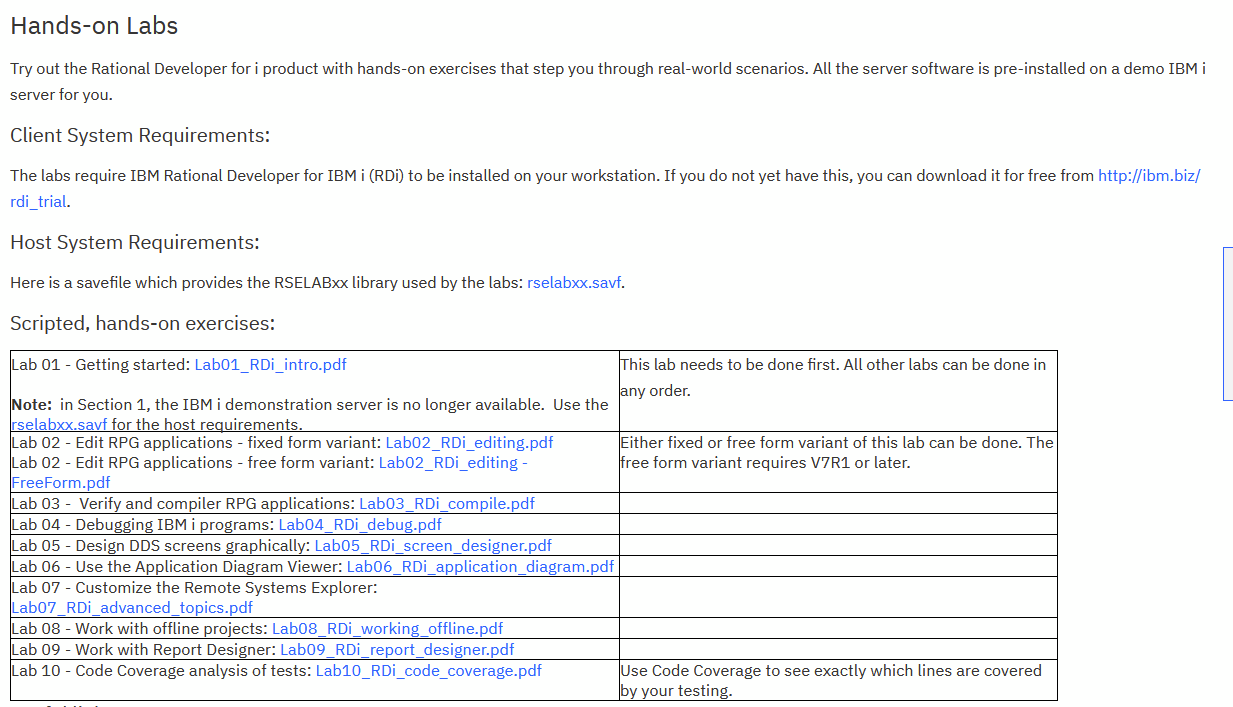Click the side panel handle at right edge
This screenshot has height=707, width=1233.
click(1228, 324)
